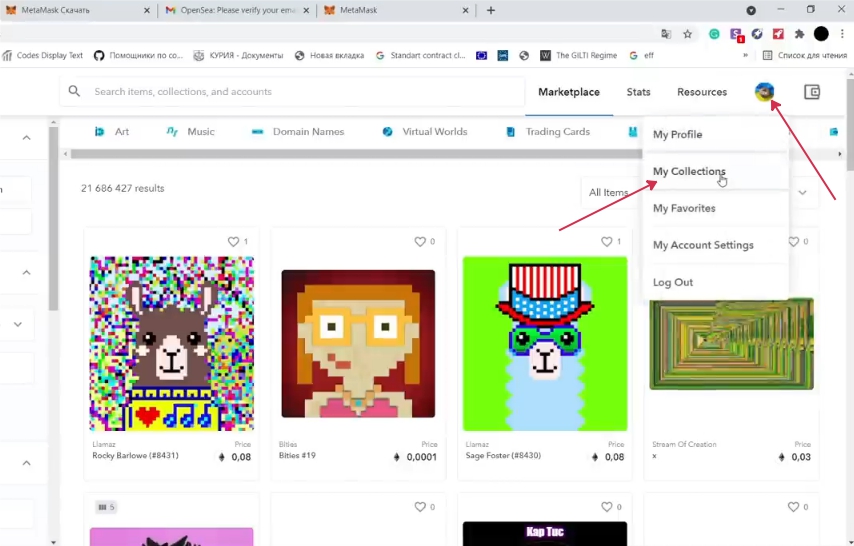Heart the Sage Foster NFT
Image resolution: width=854 pixels, height=546 pixels.
606,242
